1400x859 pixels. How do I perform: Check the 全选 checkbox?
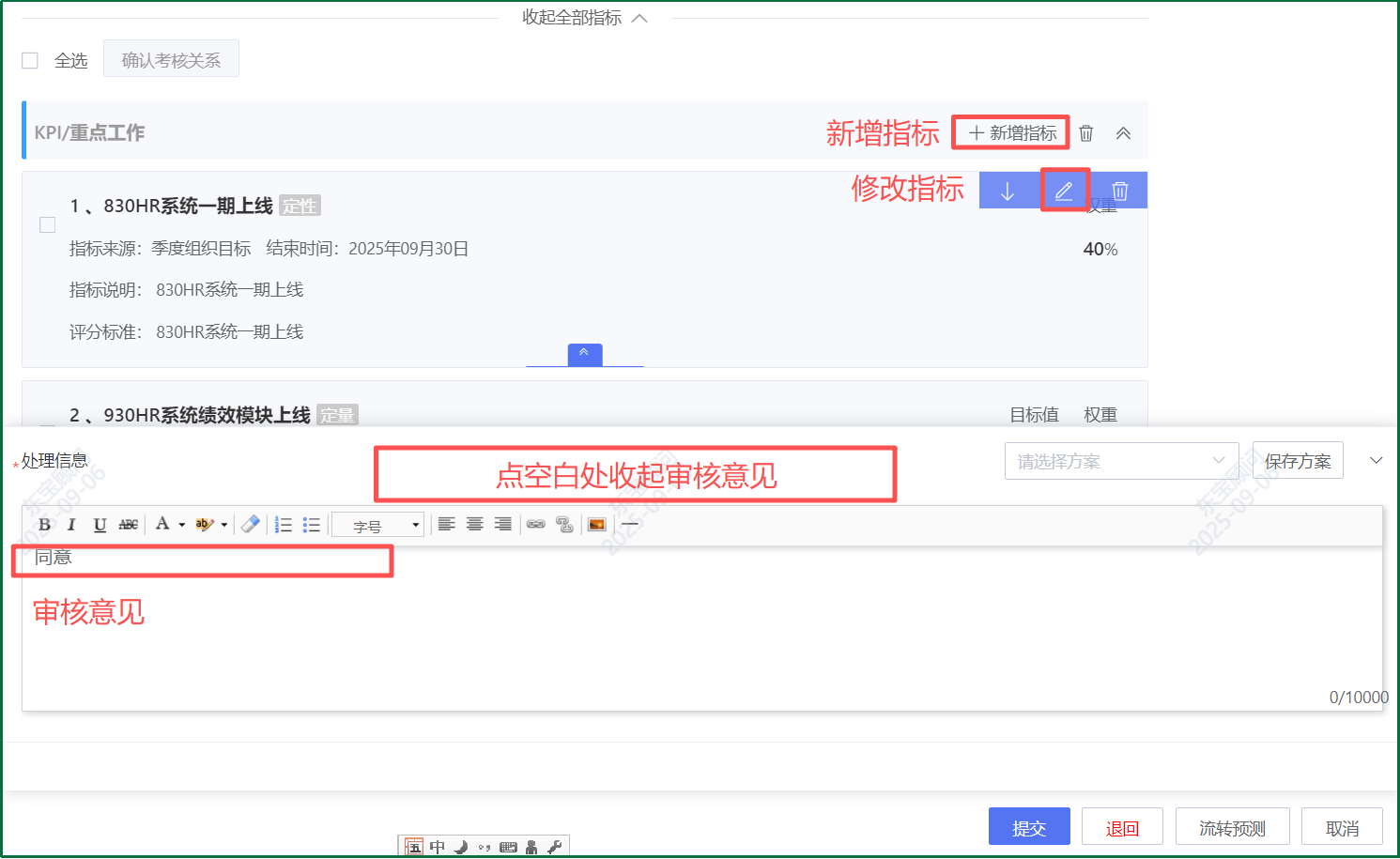[30, 61]
